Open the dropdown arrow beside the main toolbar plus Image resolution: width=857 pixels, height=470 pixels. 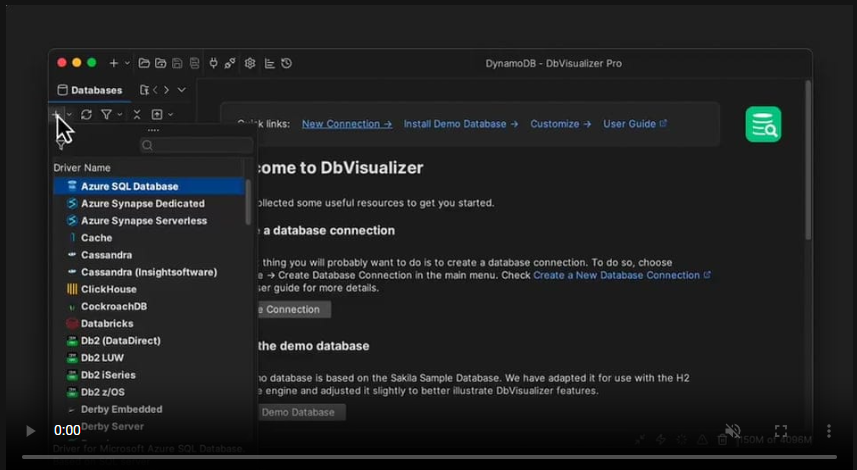[x=127, y=63]
